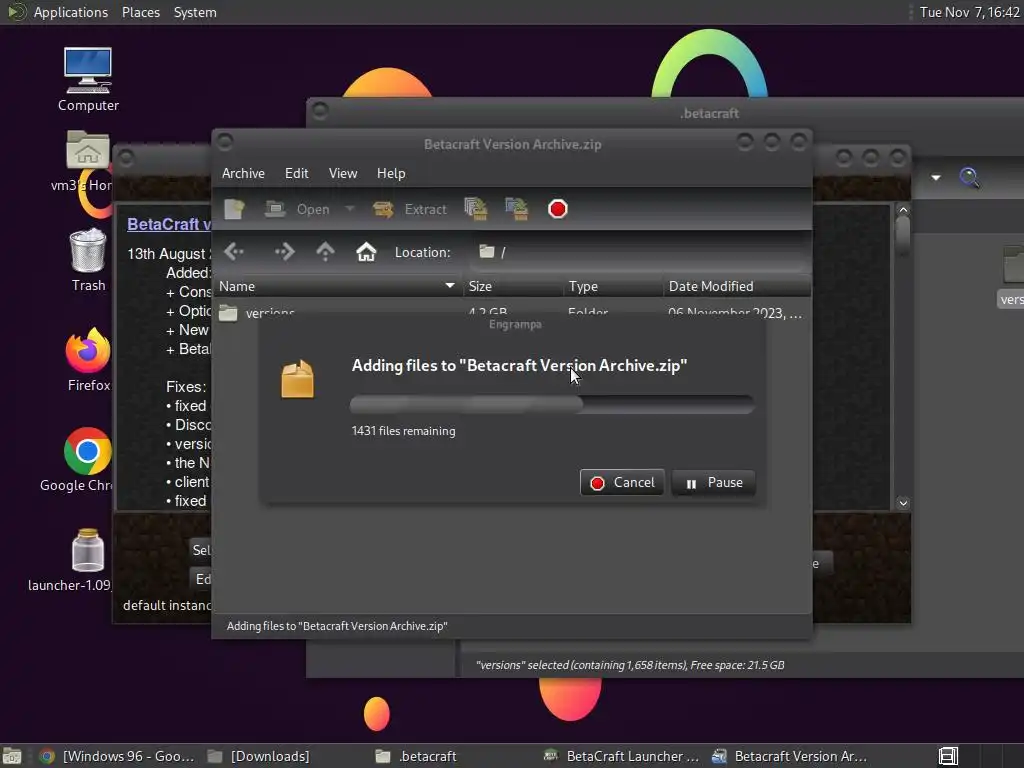Go forward with the right arrow icon
The height and width of the screenshot is (768, 1024).
click(284, 251)
